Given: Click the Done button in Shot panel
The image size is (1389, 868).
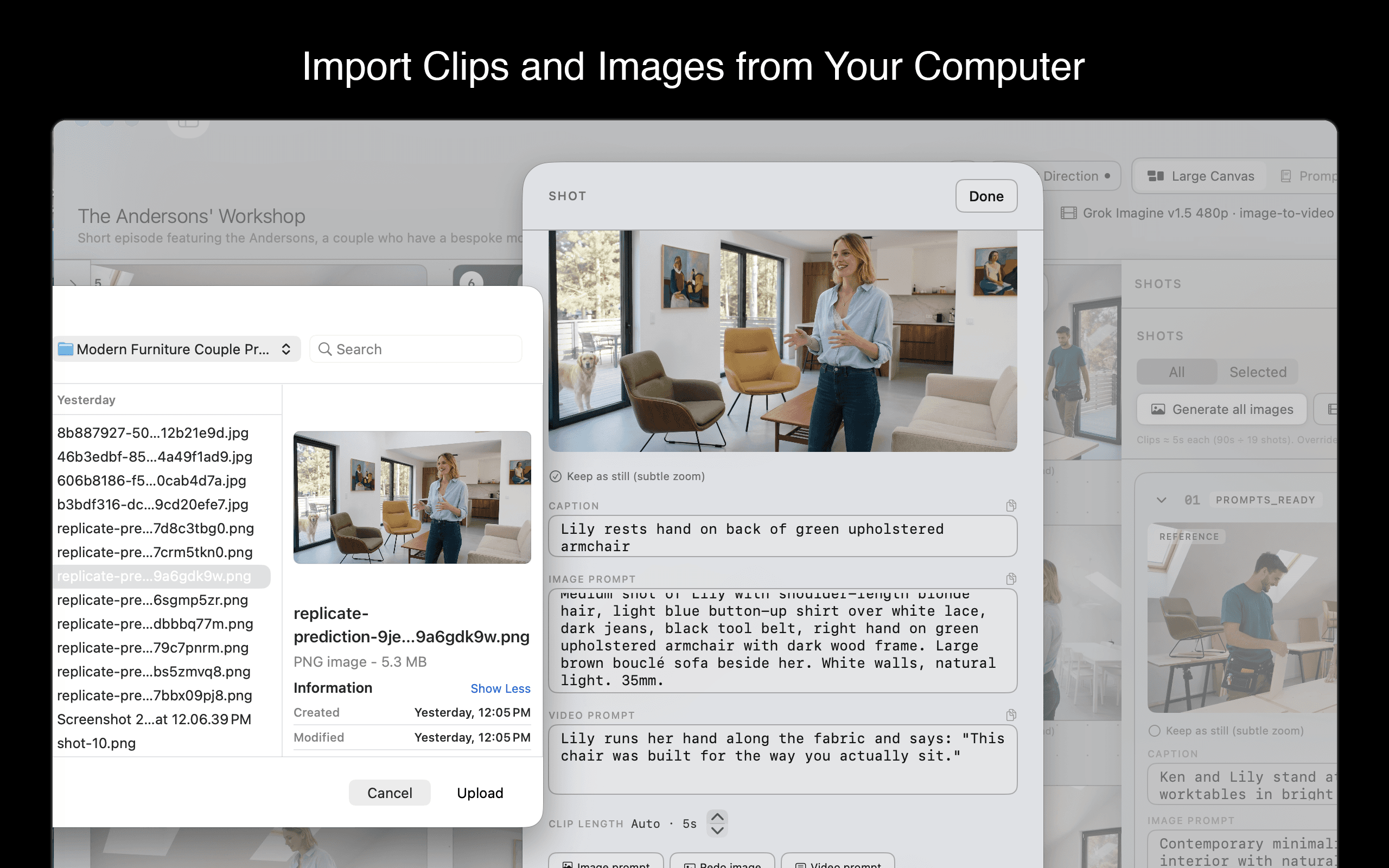Looking at the screenshot, I should [x=986, y=196].
